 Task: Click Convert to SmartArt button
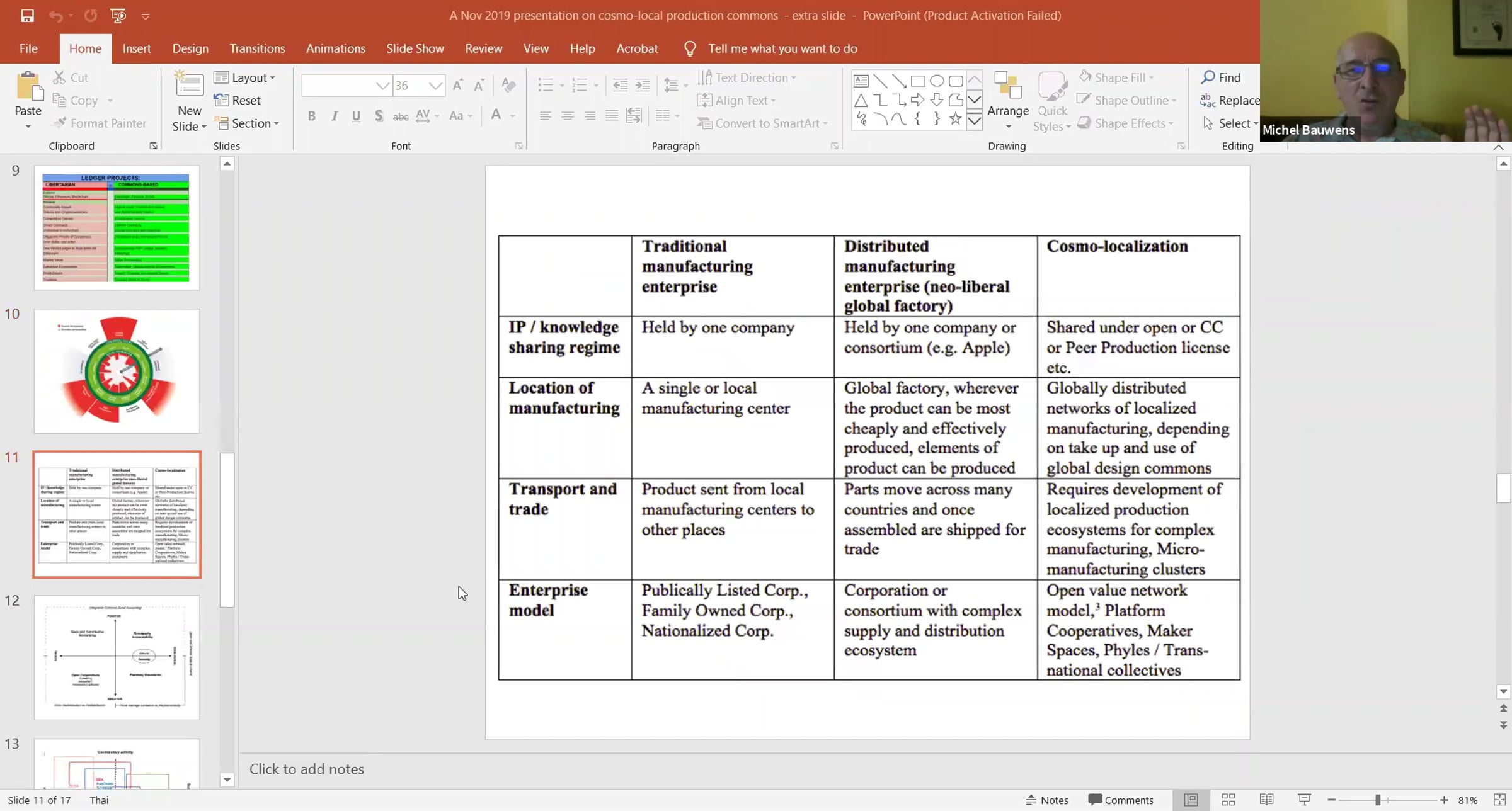762,123
